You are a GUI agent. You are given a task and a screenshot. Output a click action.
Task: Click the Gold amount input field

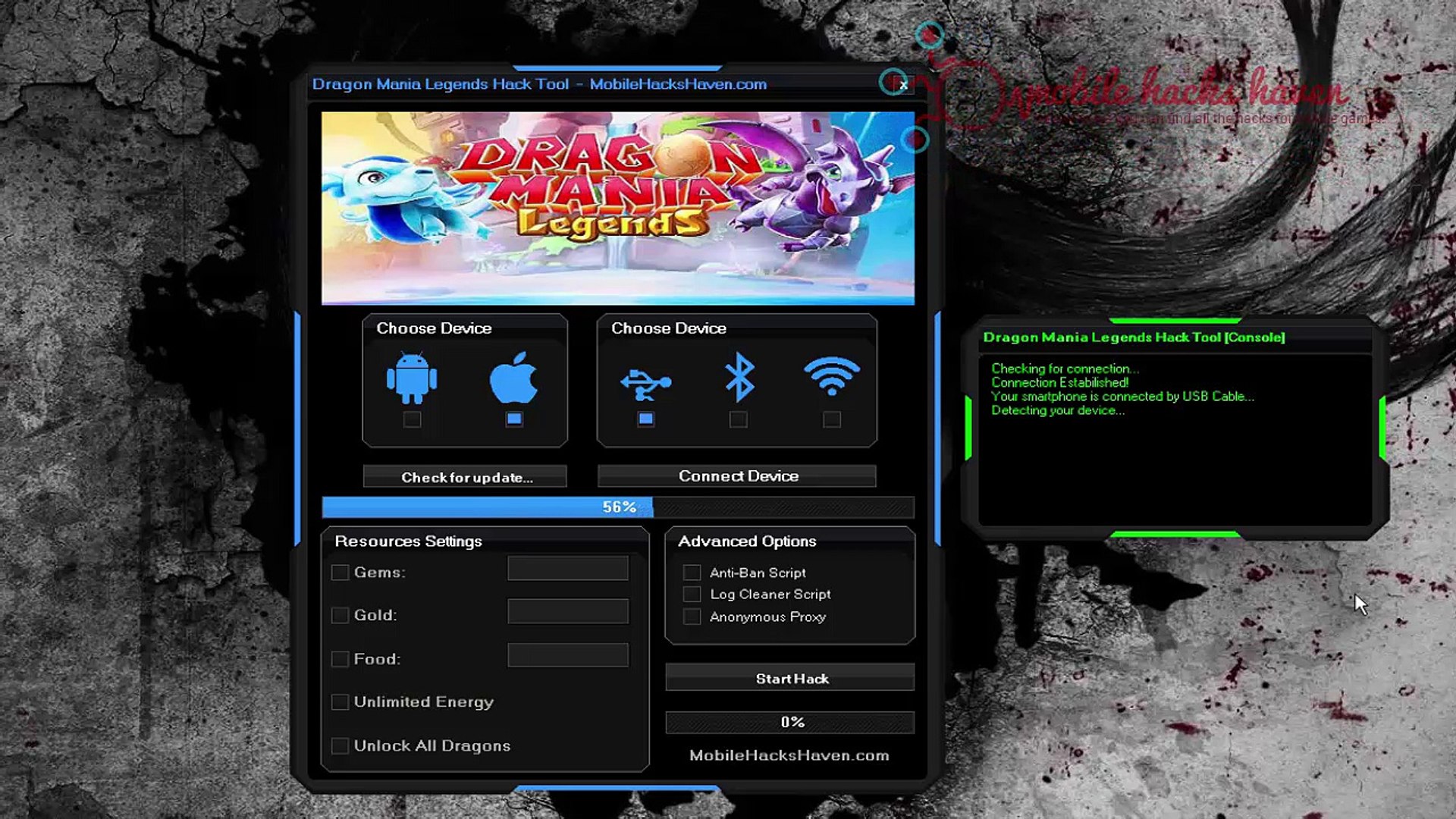click(x=568, y=612)
